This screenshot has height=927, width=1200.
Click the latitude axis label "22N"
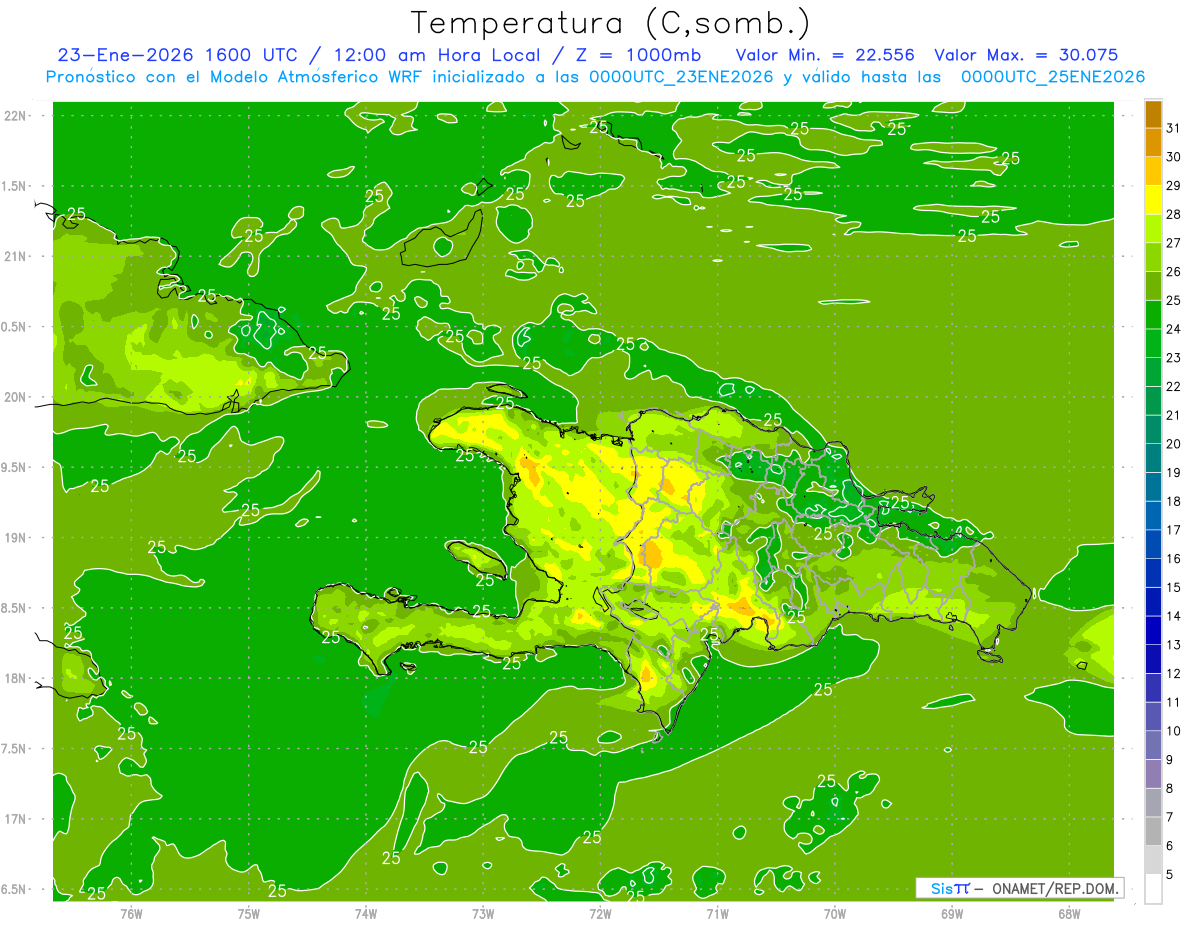14,116
